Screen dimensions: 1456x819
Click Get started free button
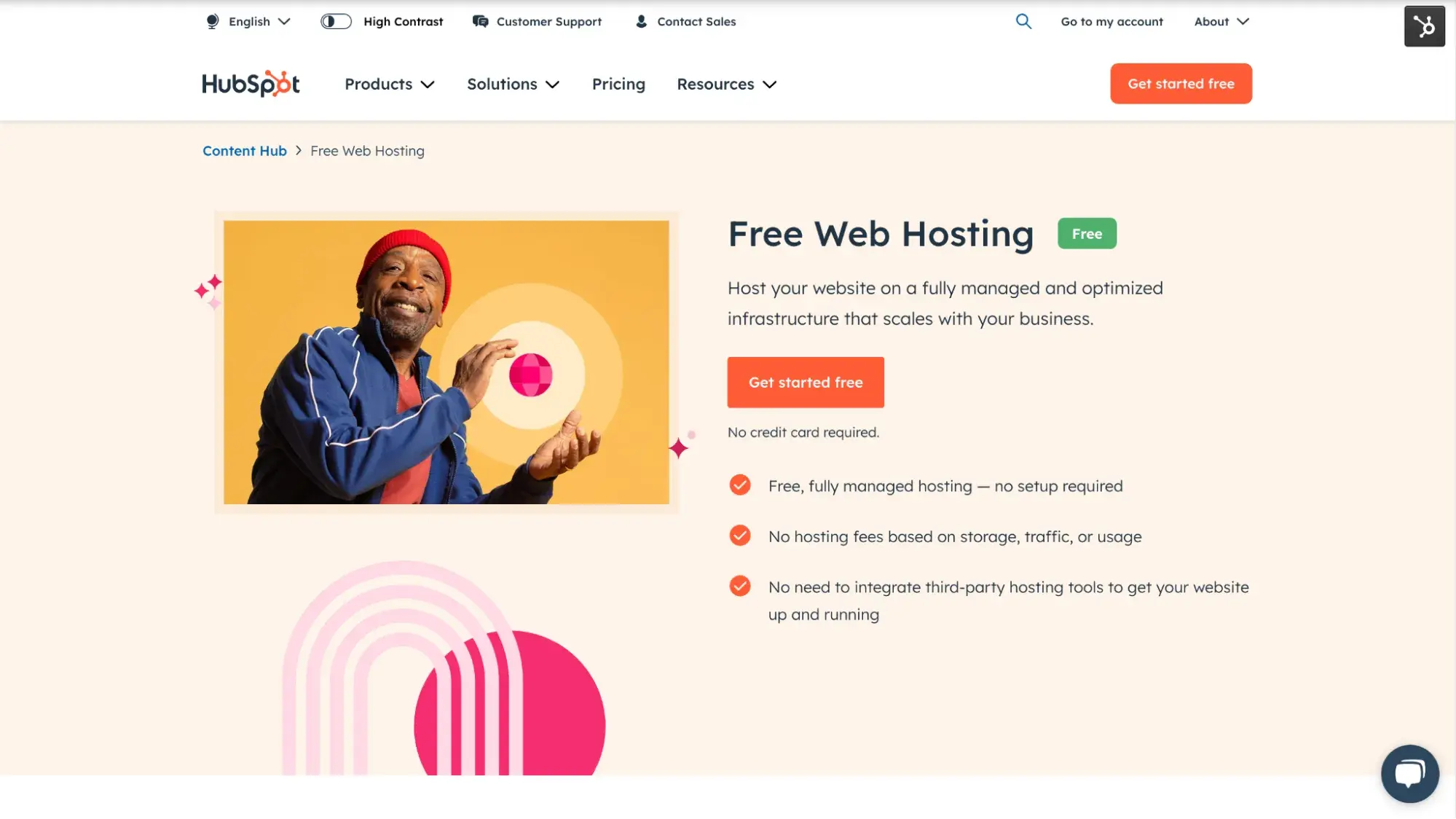pyautogui.click(x=805, y=382)
